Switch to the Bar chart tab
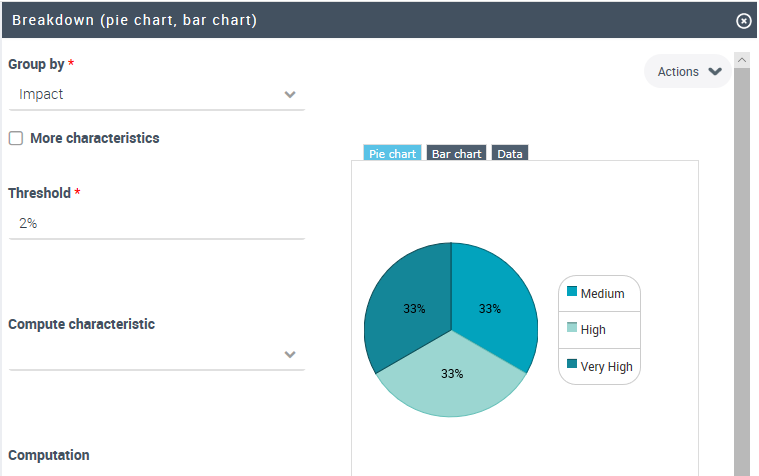759x476 pixels. coord(456,154)
